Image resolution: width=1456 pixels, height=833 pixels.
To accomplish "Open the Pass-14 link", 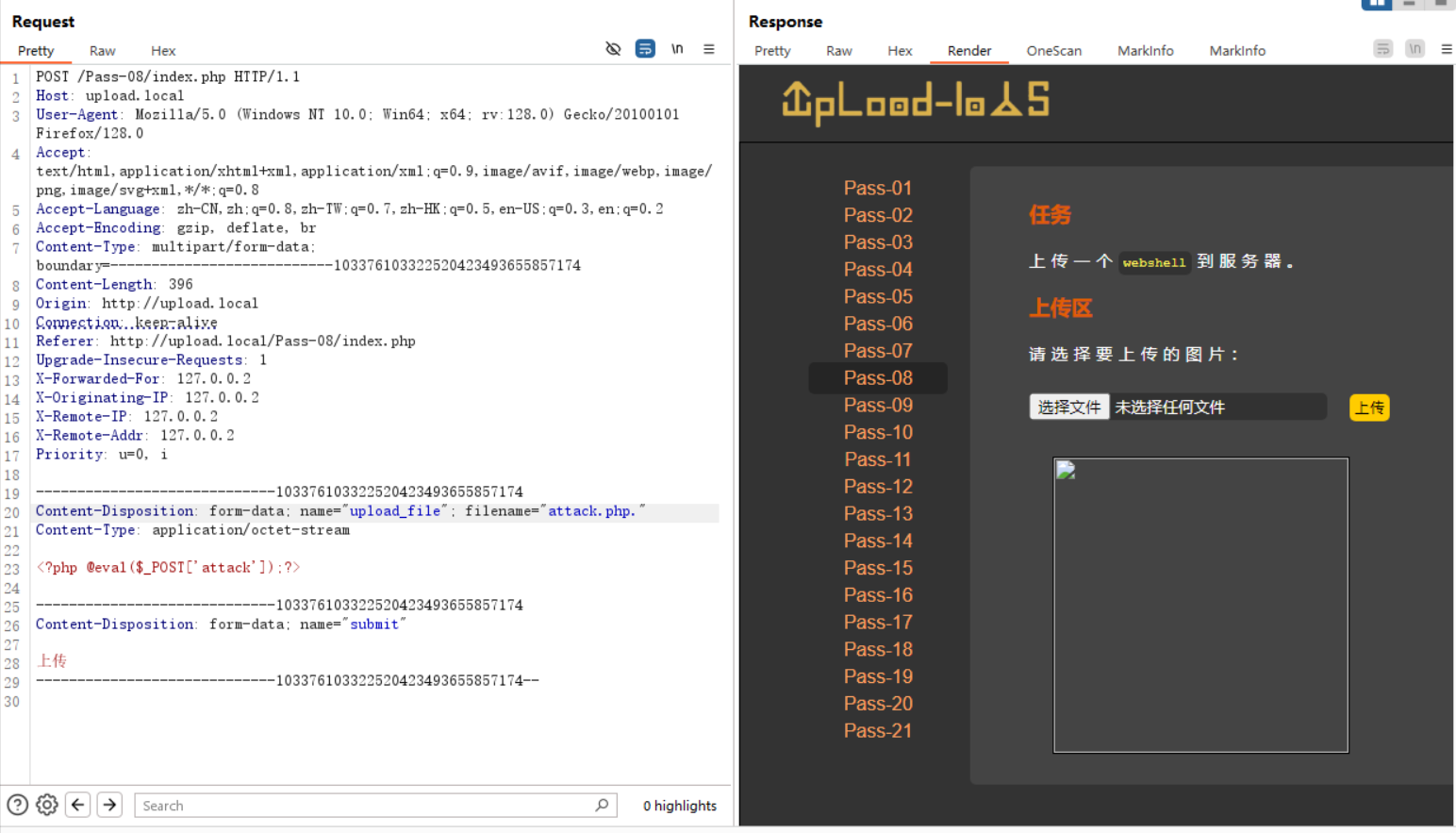I will pos(878,541).
